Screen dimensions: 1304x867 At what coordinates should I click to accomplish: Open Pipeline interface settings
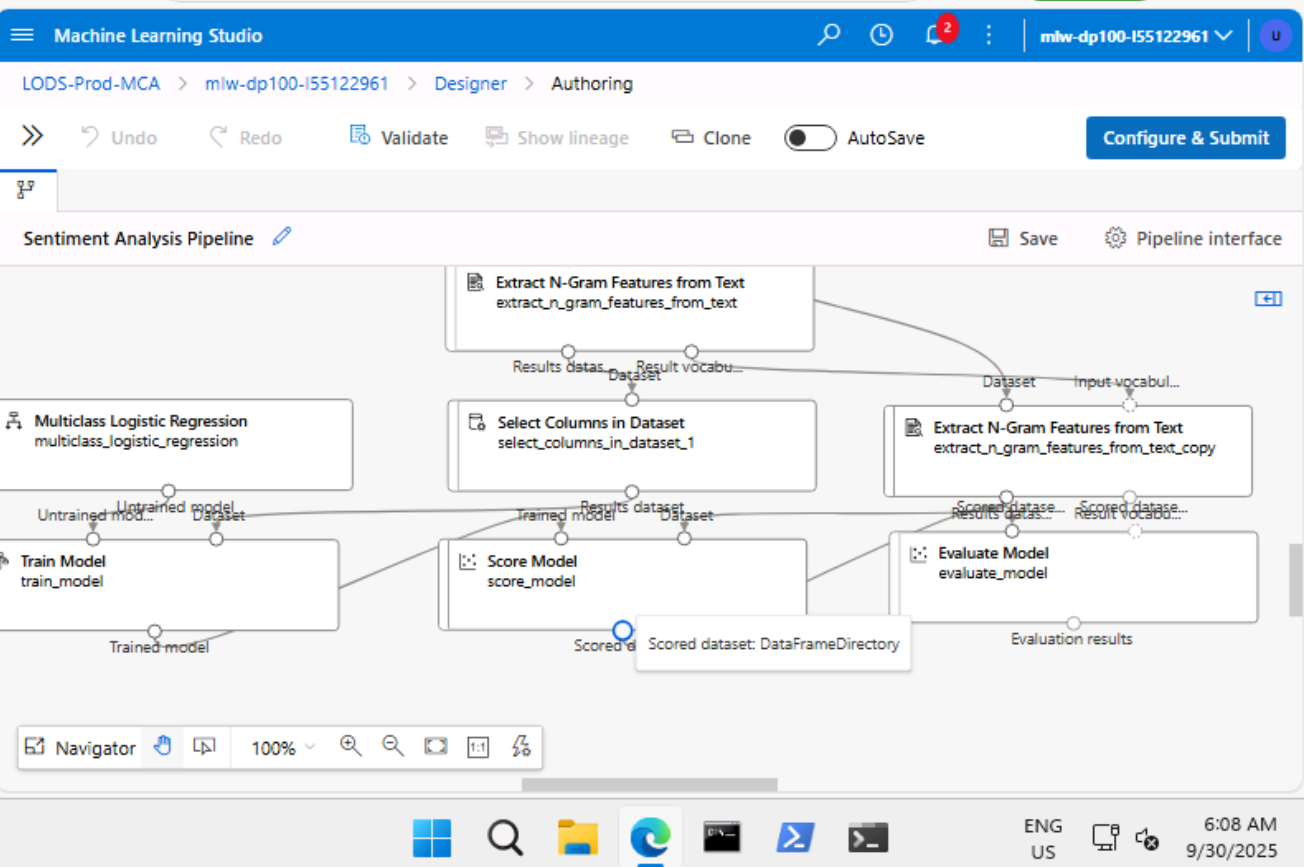coord(1193,238)
